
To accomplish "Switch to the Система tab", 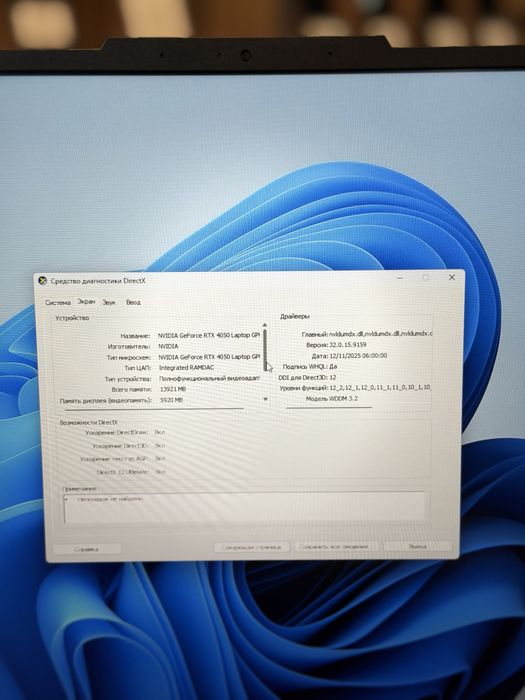I will pyautogui.click(x=58, y=303).
